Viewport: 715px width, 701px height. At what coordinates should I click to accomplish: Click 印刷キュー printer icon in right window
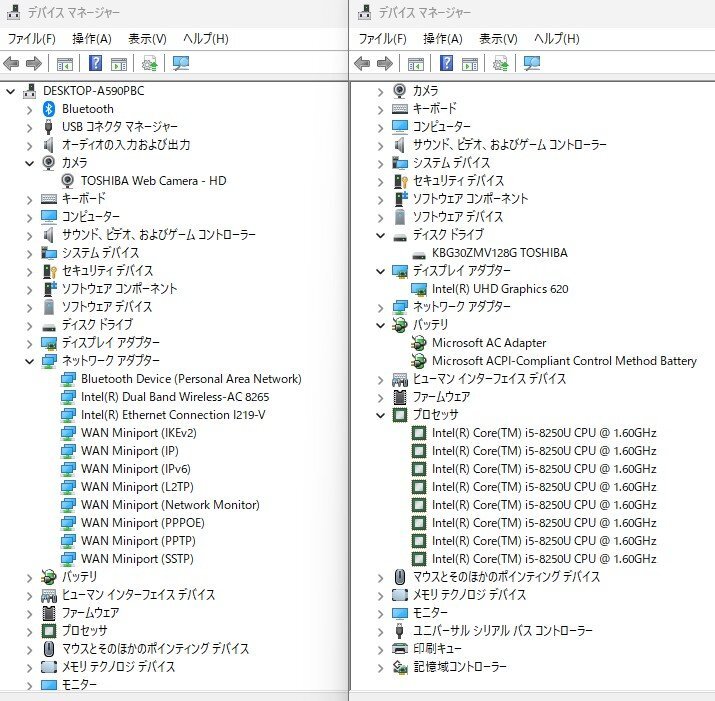[400, 649]
